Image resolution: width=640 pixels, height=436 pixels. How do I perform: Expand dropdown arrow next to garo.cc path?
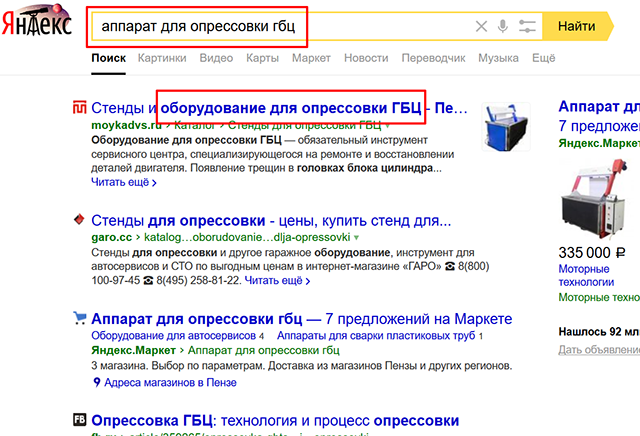click(356, 238)
